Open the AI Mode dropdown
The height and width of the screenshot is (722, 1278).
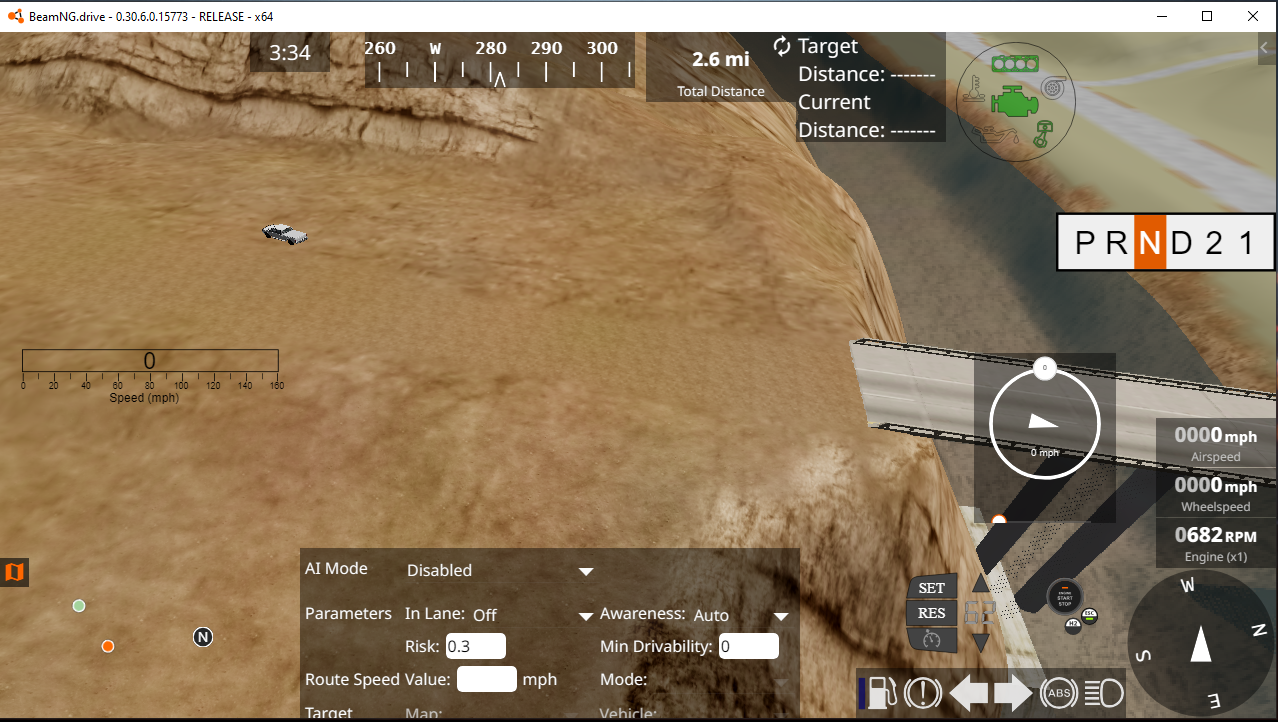click(500, 570)
